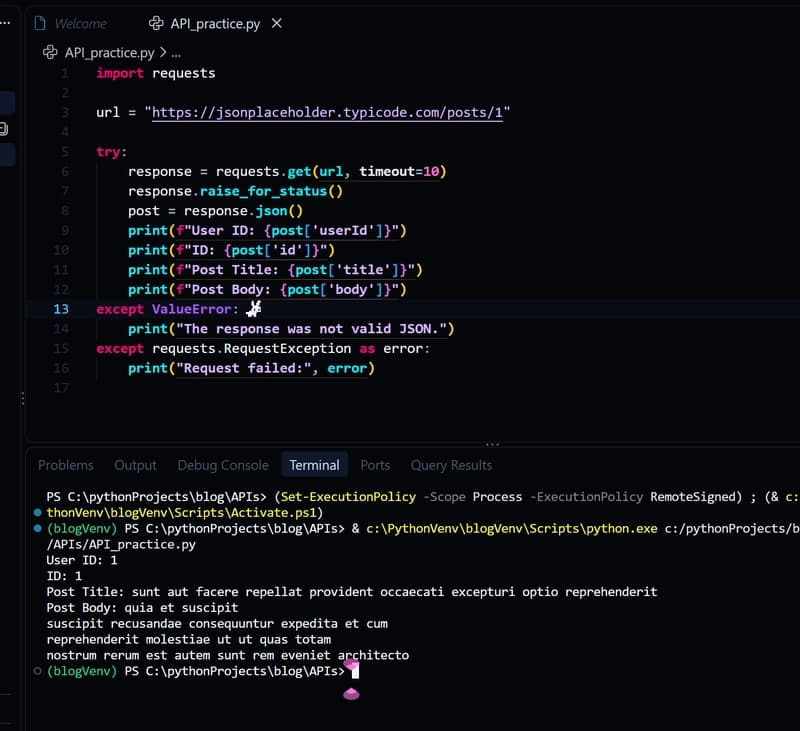The width and height of the screenshot is (800, 731).
Task: Click the terminal prompt input cursor
Action: [356, 671]
